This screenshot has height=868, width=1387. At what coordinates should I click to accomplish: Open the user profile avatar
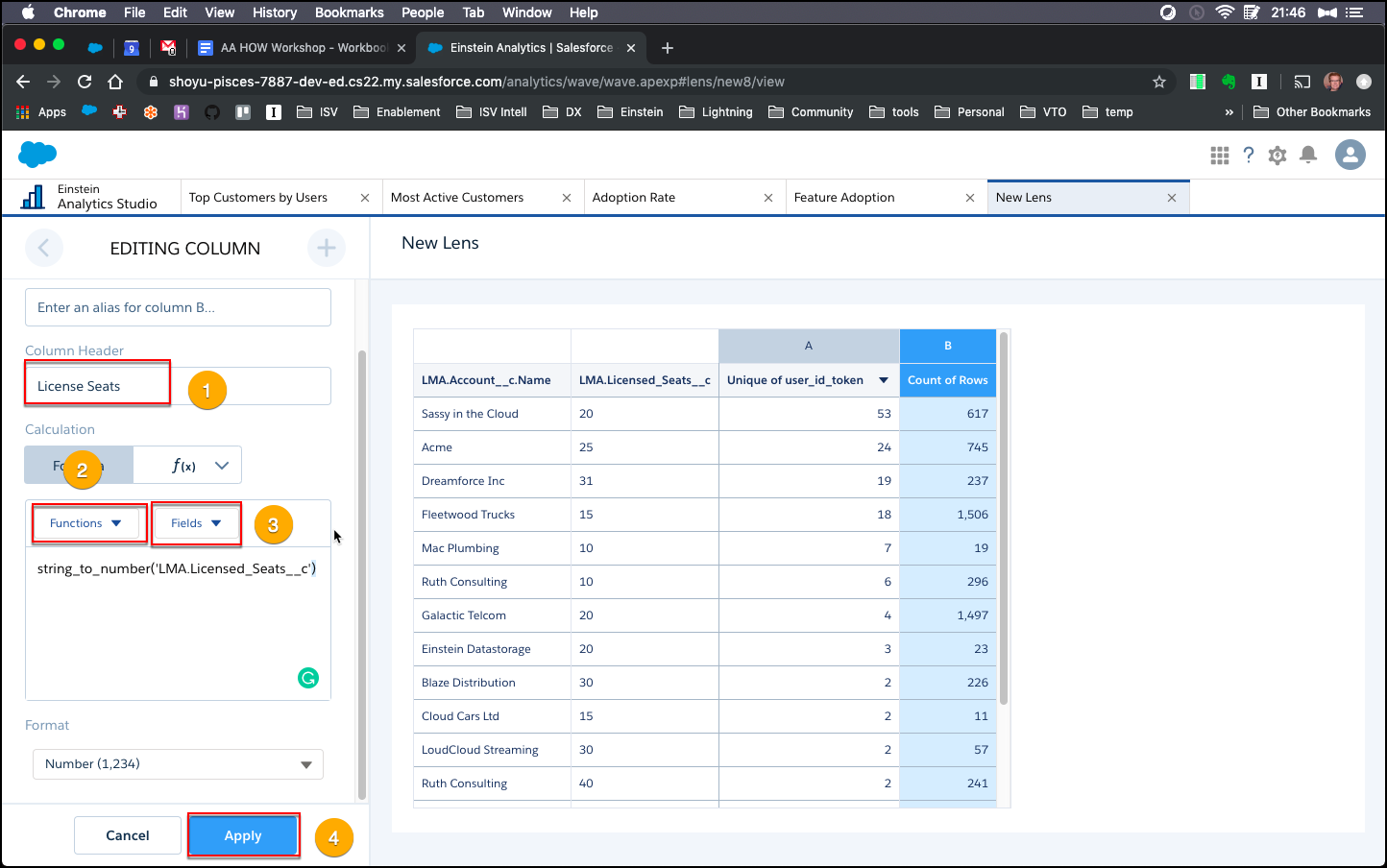pyautogui.click(x=1350, y=155)
